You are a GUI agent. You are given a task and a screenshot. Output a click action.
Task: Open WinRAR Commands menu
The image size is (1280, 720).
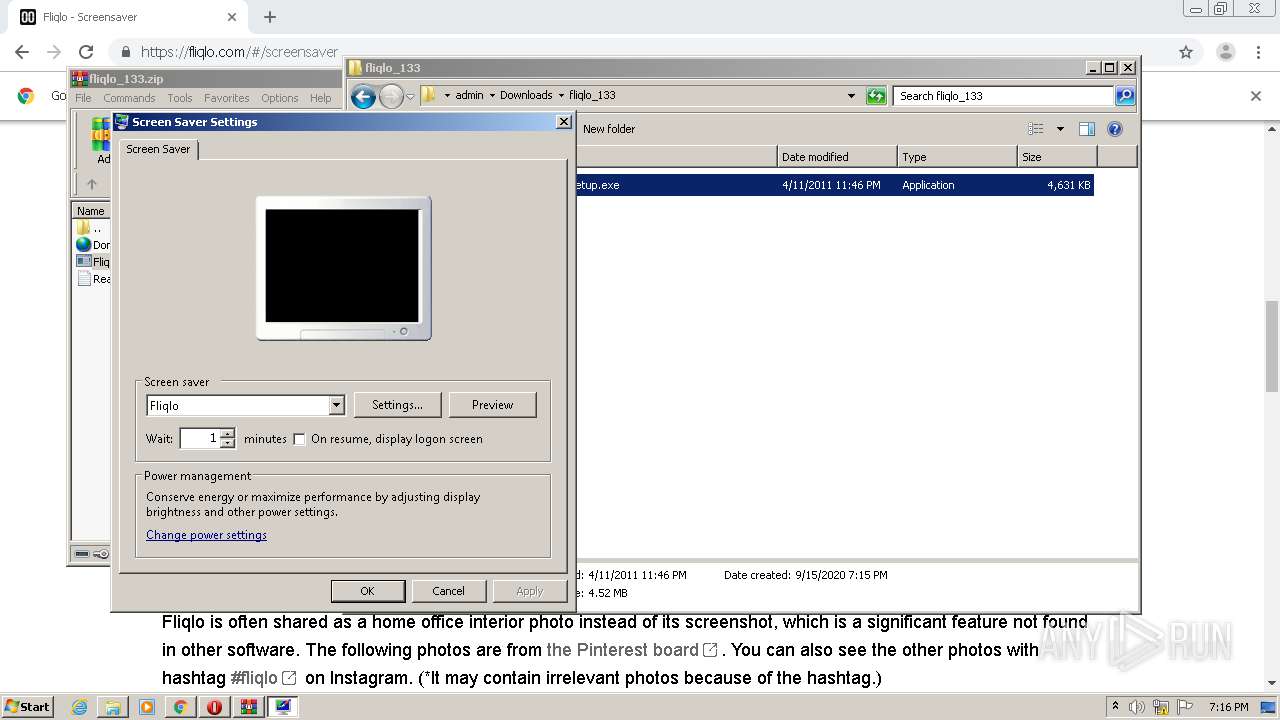coord(129,98)
